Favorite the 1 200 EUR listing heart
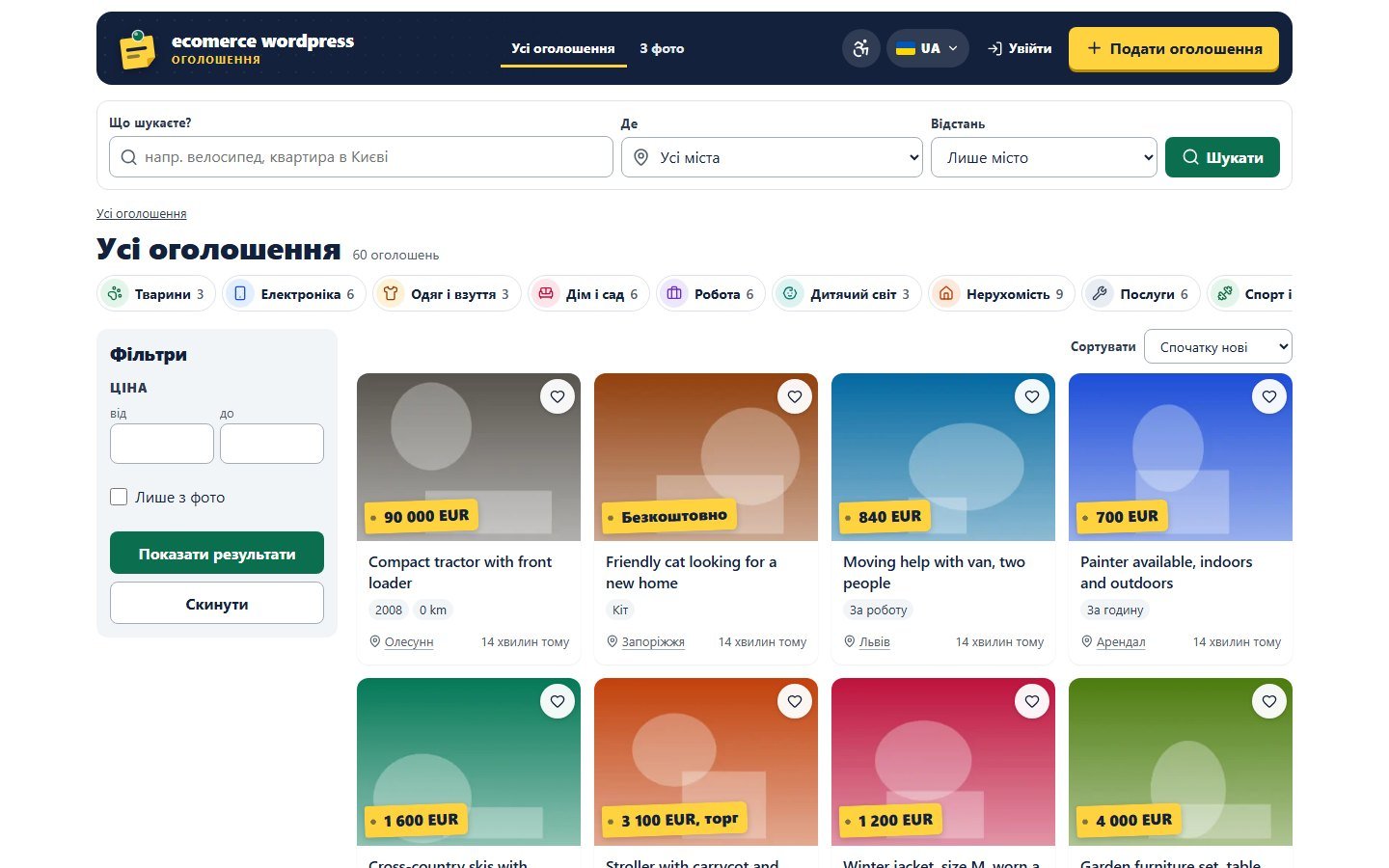This screenshot has width=1389, height=868. 1032,701
